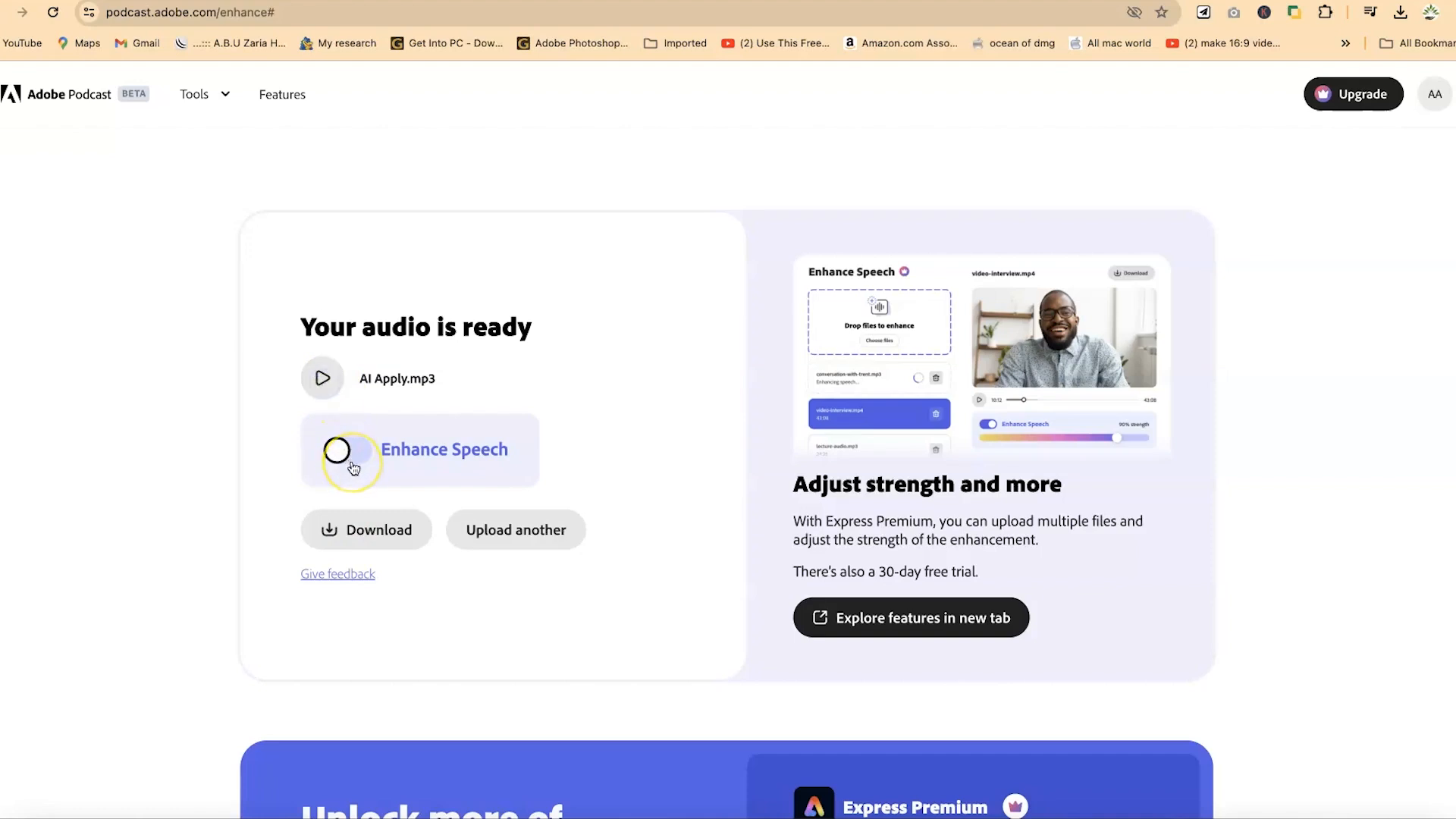
Task: Click the Upgrade button
Action: coord(1354,94)
